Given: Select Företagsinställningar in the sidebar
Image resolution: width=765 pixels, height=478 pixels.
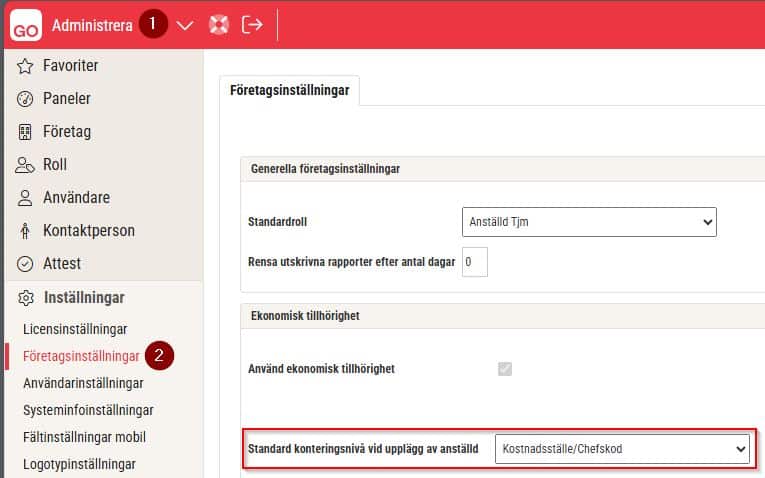Looking at the screenshot, I should click(81, 356).
